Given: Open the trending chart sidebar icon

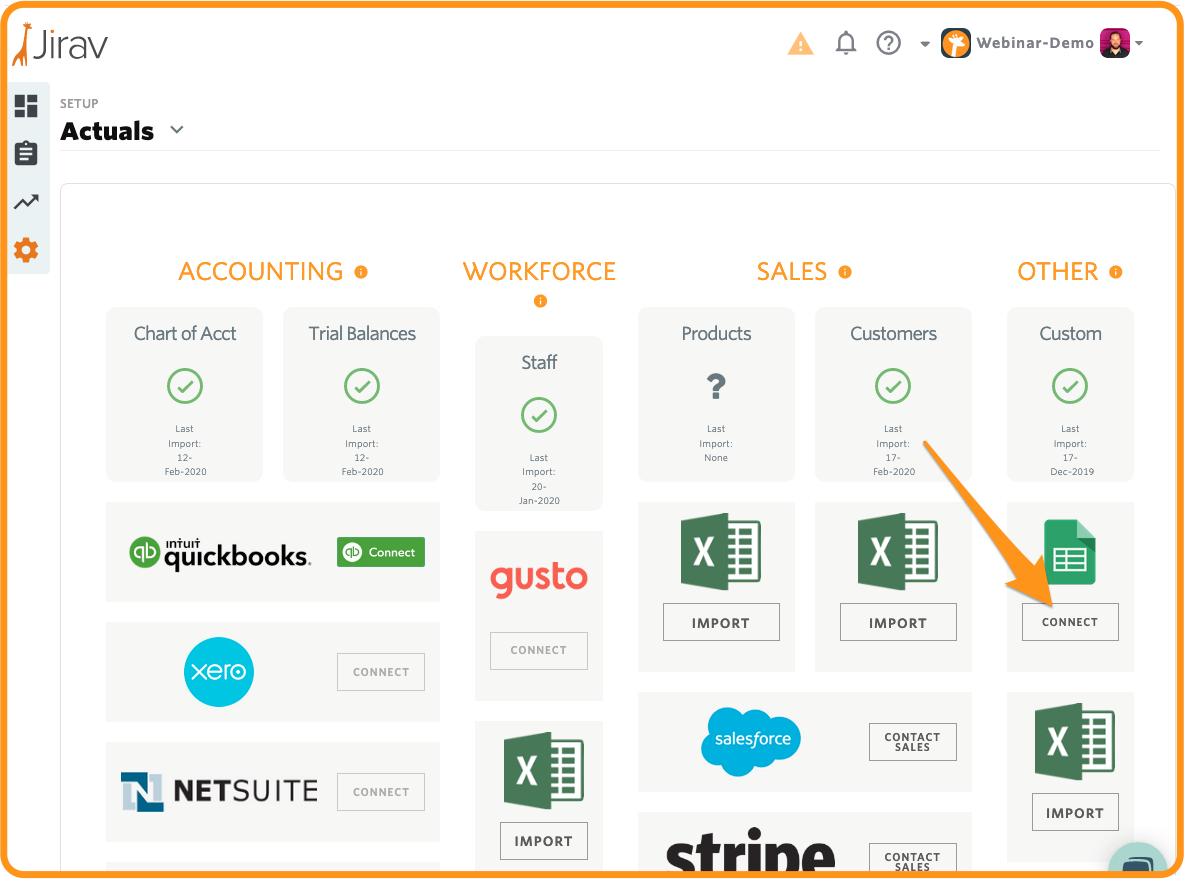Looking at the screenshot, I should 26,202.
